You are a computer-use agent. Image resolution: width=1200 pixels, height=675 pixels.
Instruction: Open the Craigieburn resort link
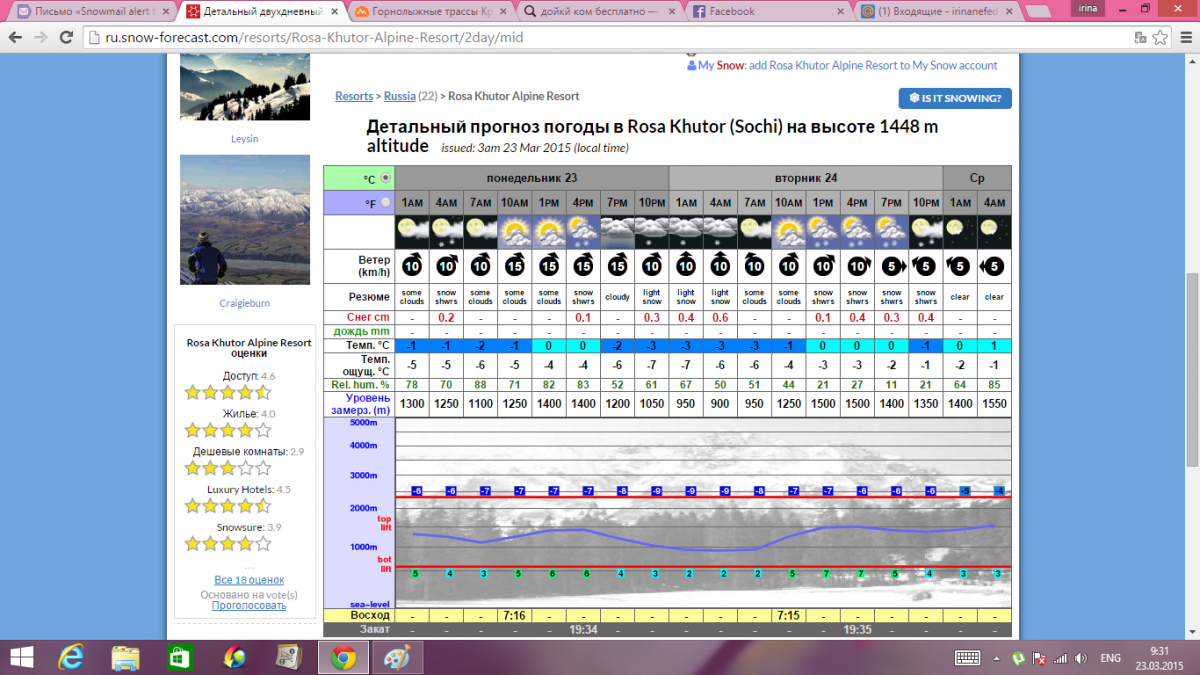coord(245,303)
